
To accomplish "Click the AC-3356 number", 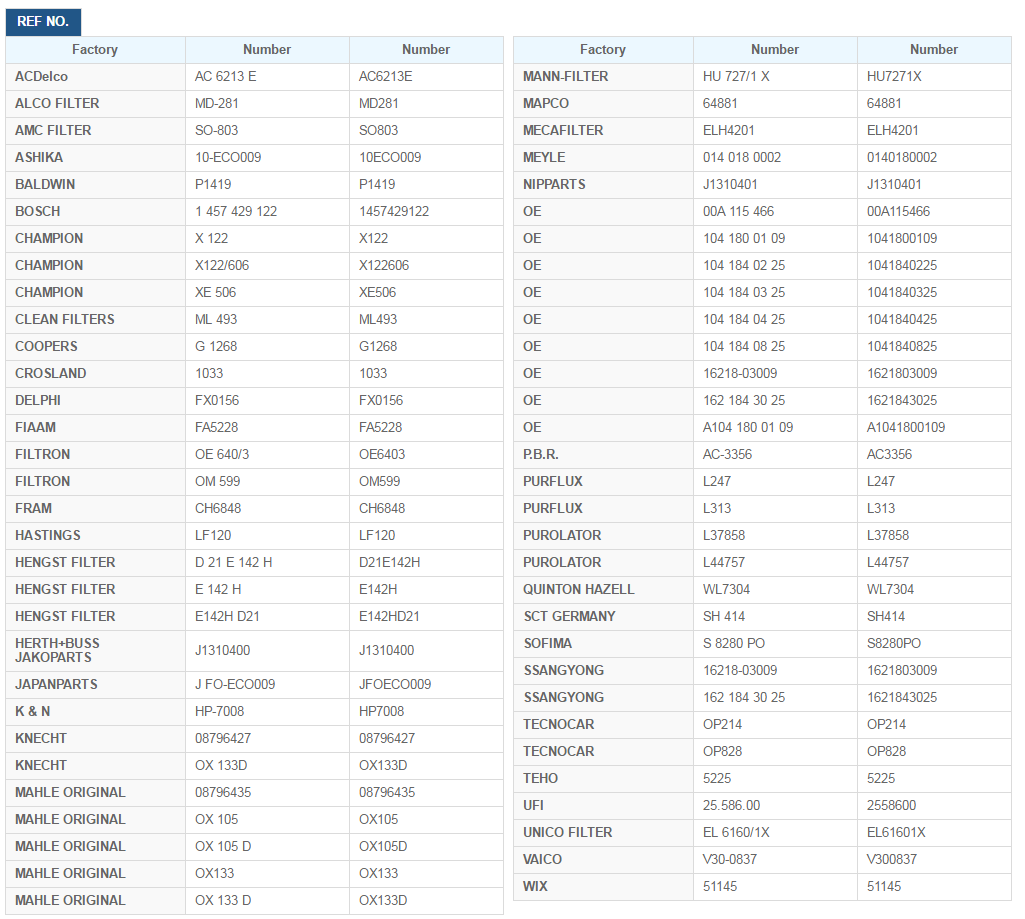I will point(727,454).
